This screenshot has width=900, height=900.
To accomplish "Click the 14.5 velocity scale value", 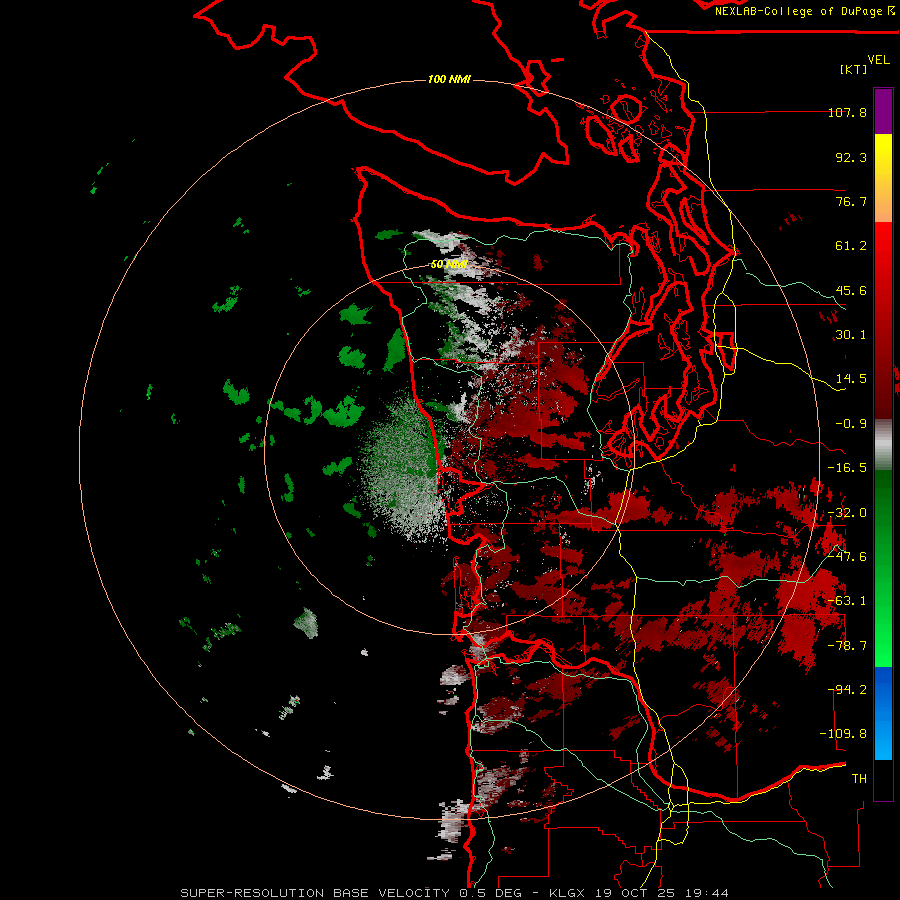I will pyautogui.click(x=851, y=379).
